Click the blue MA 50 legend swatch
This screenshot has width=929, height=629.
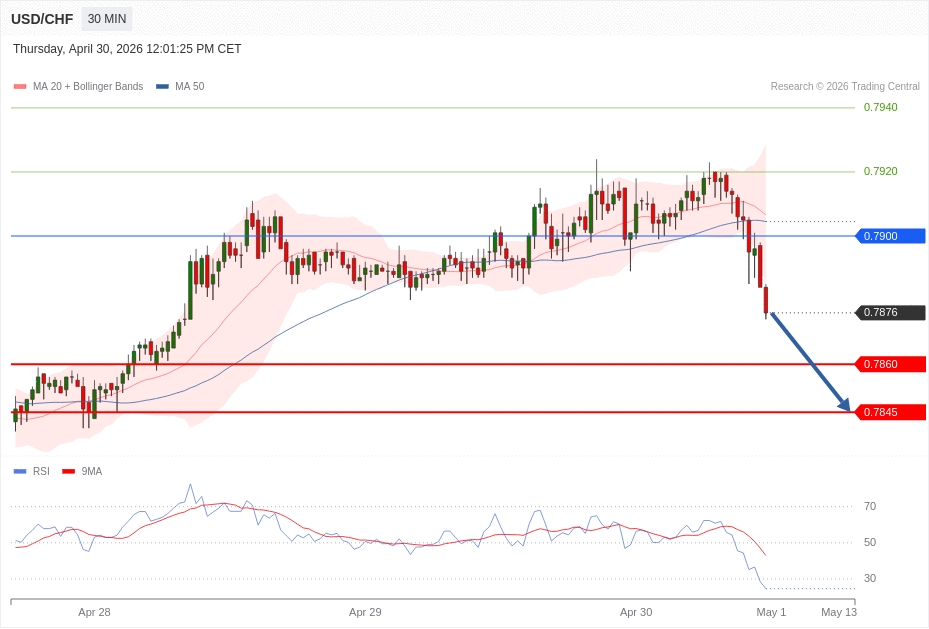[x=162, y=87]
